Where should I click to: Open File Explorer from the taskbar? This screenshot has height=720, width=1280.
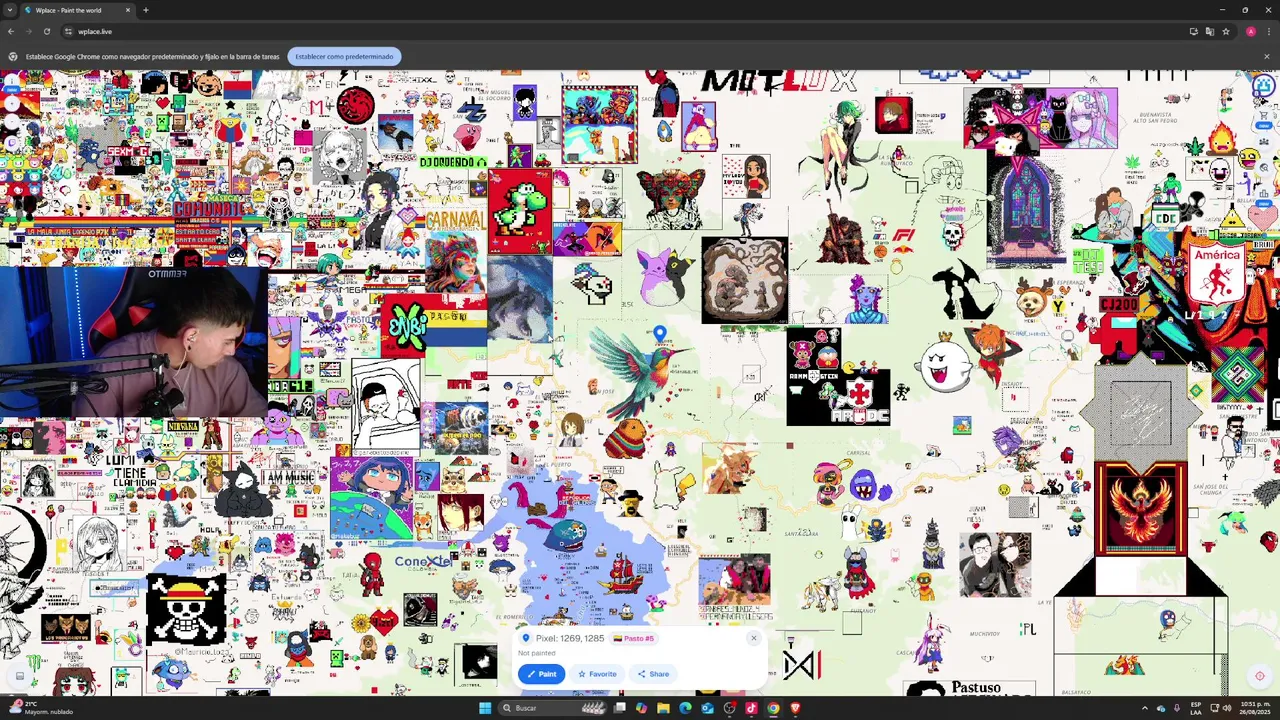click(x=663, y=708)
